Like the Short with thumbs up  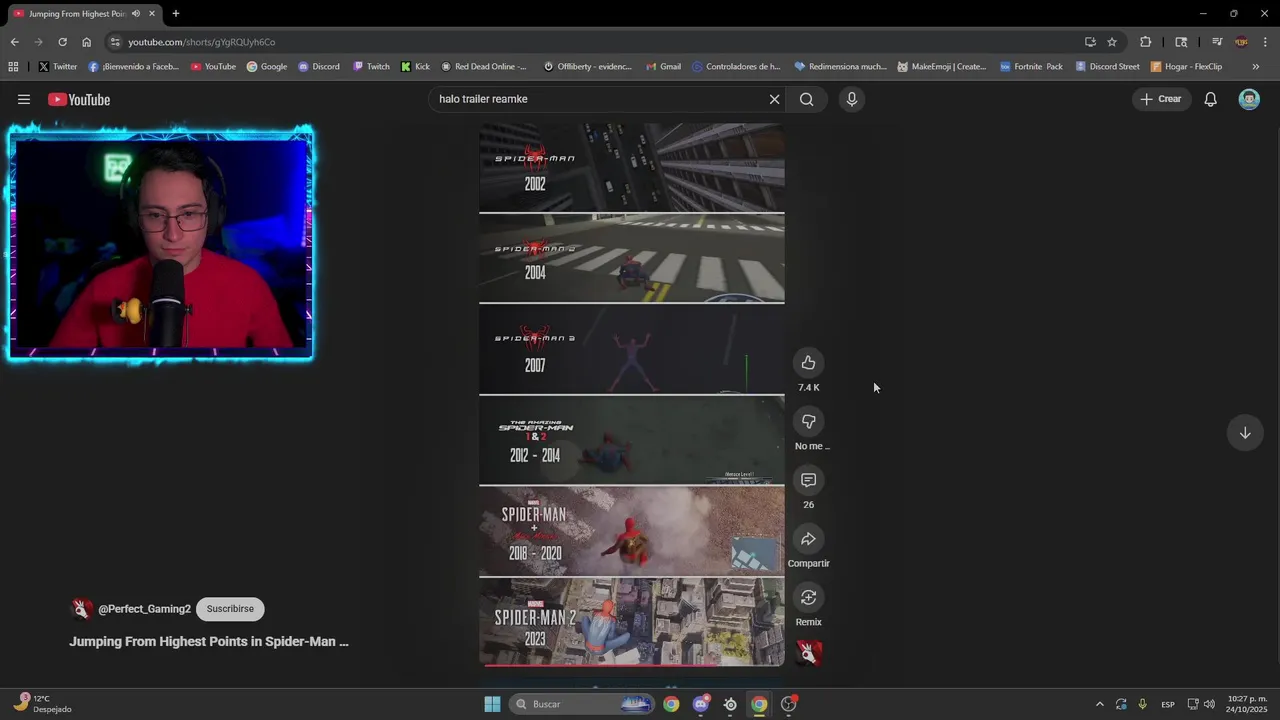click(808, 363)
